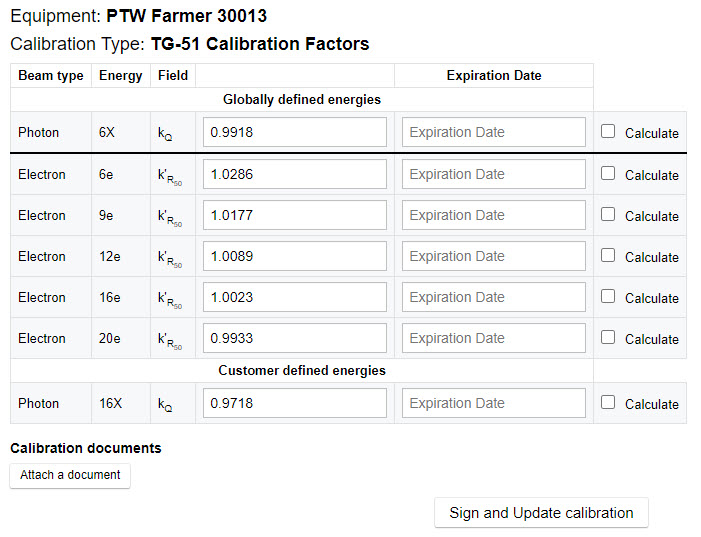Focus the 16e factor field 1.0023

tap(295, 297)
